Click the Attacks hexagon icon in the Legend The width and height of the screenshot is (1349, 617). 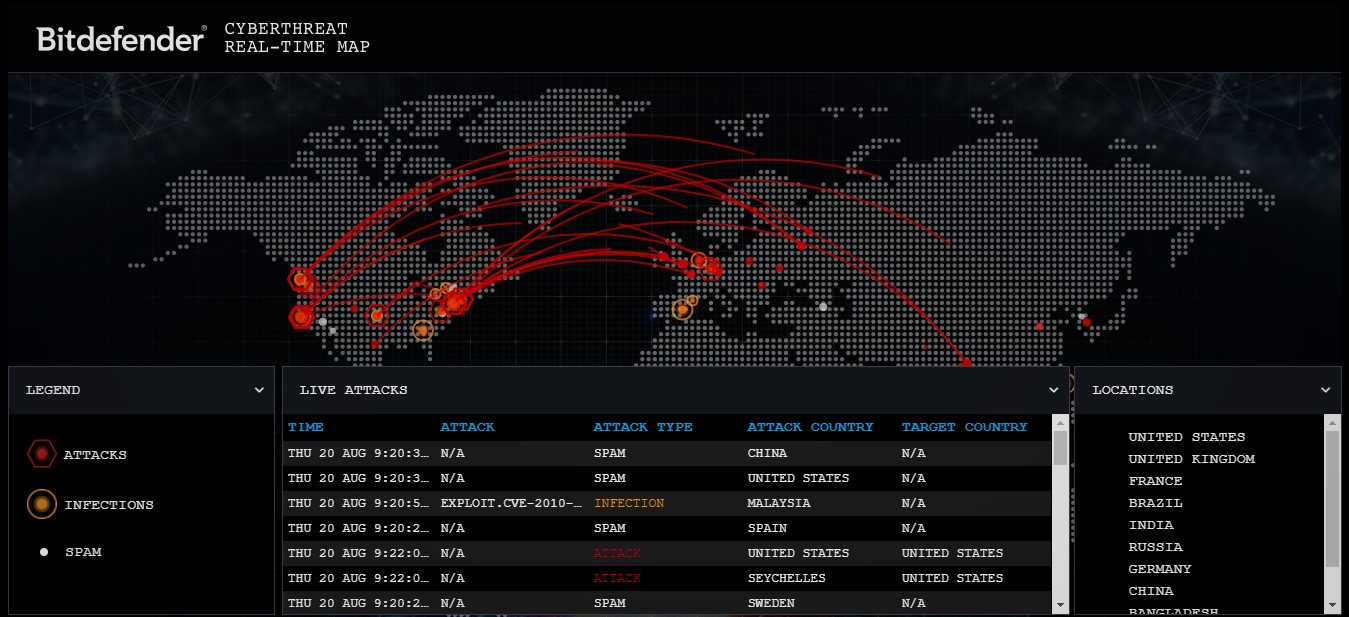pos(42,453)
